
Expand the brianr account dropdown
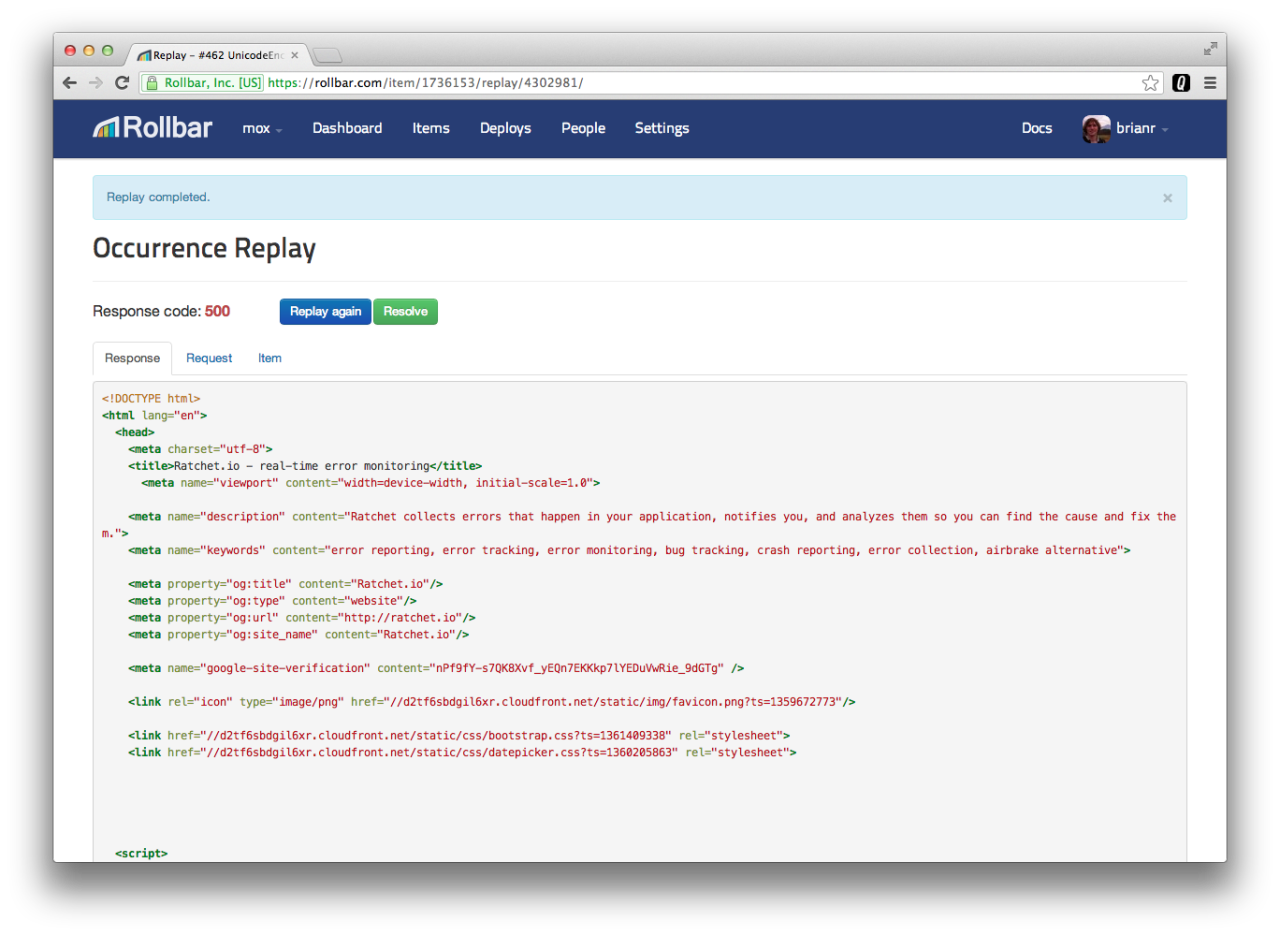point(1142,129)
